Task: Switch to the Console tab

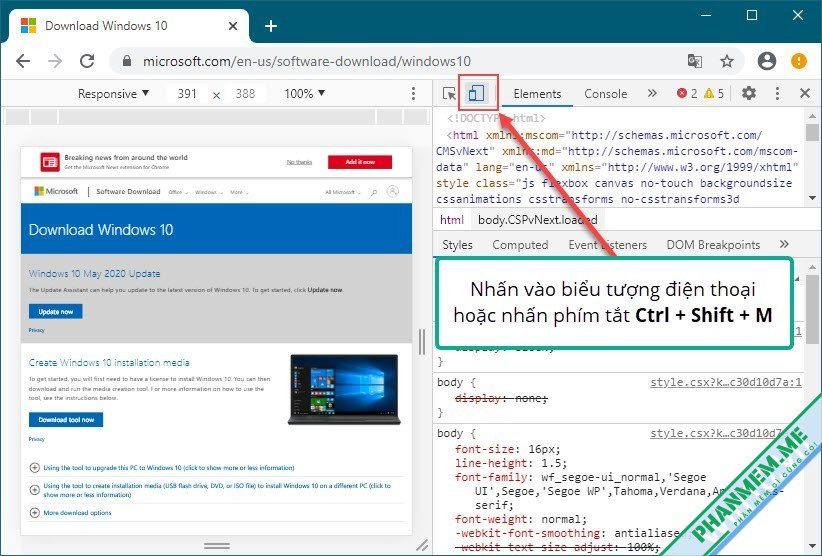Action: coord(605,94)
